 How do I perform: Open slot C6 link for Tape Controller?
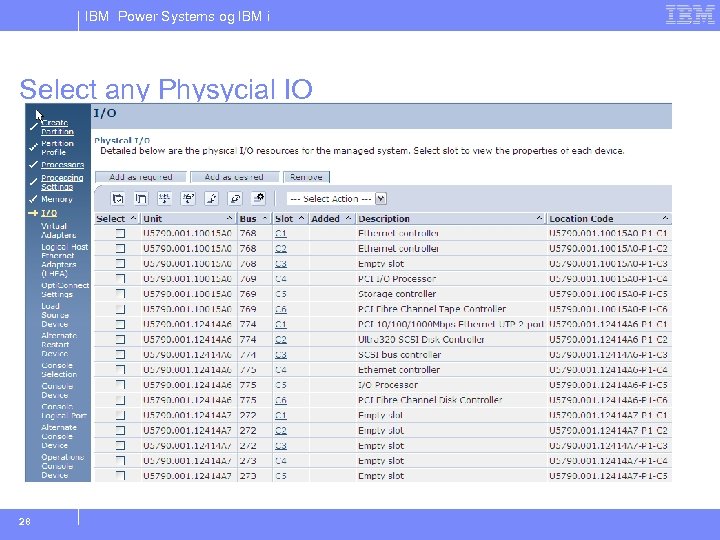pyautogui.click(x=281, y=309)
